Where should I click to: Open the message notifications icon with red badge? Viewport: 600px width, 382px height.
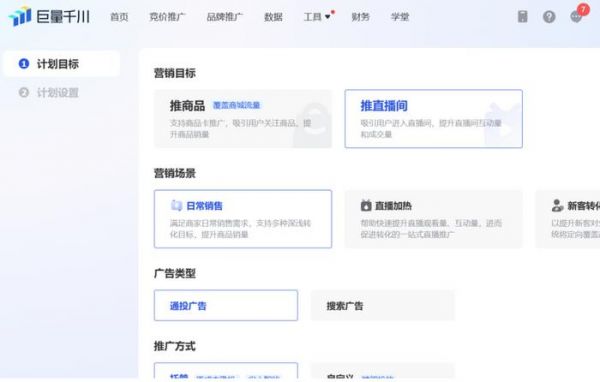(x=576, y=16)
